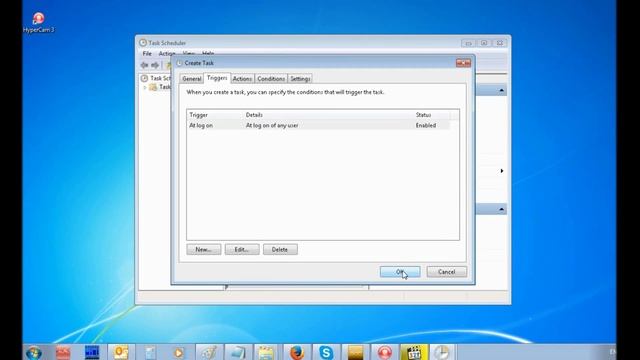Switch to the Settings tab
This screenshot has width=640, height=360.
tap(300, 79)
